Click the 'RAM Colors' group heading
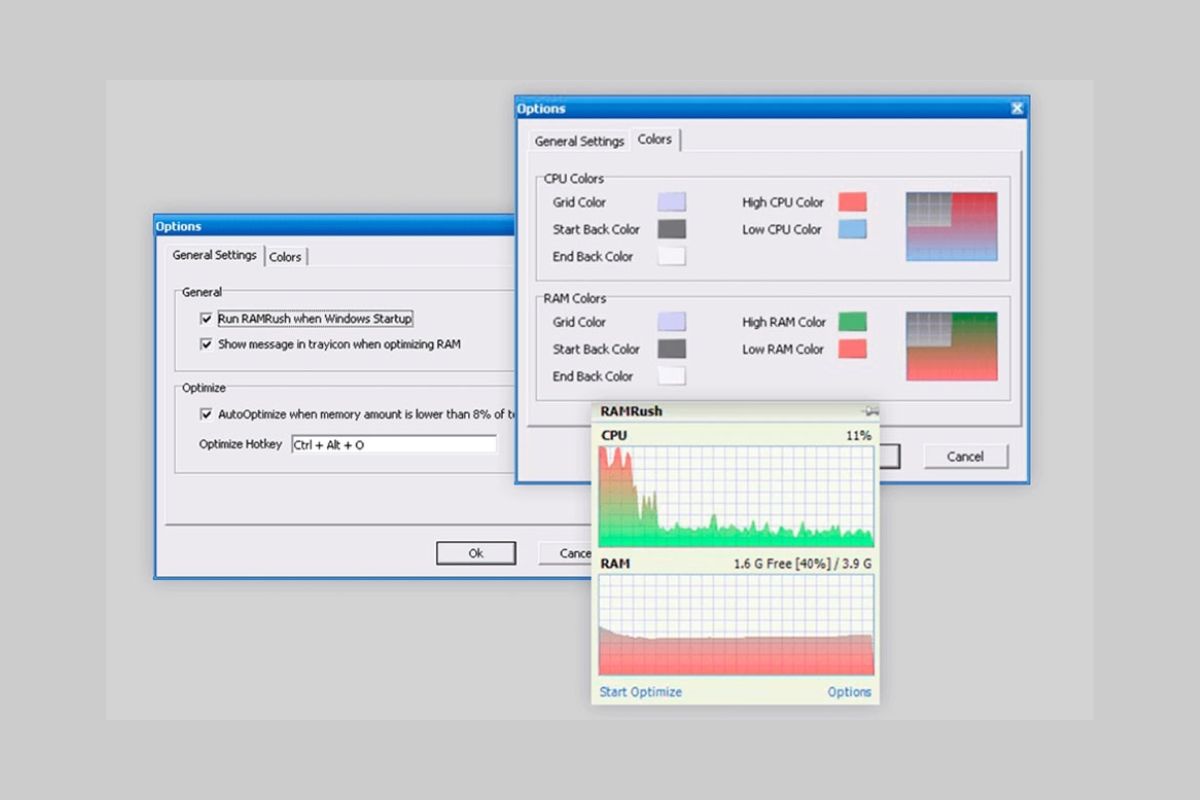This screenshot has height=800, width=1200. (x=575, y=298)
